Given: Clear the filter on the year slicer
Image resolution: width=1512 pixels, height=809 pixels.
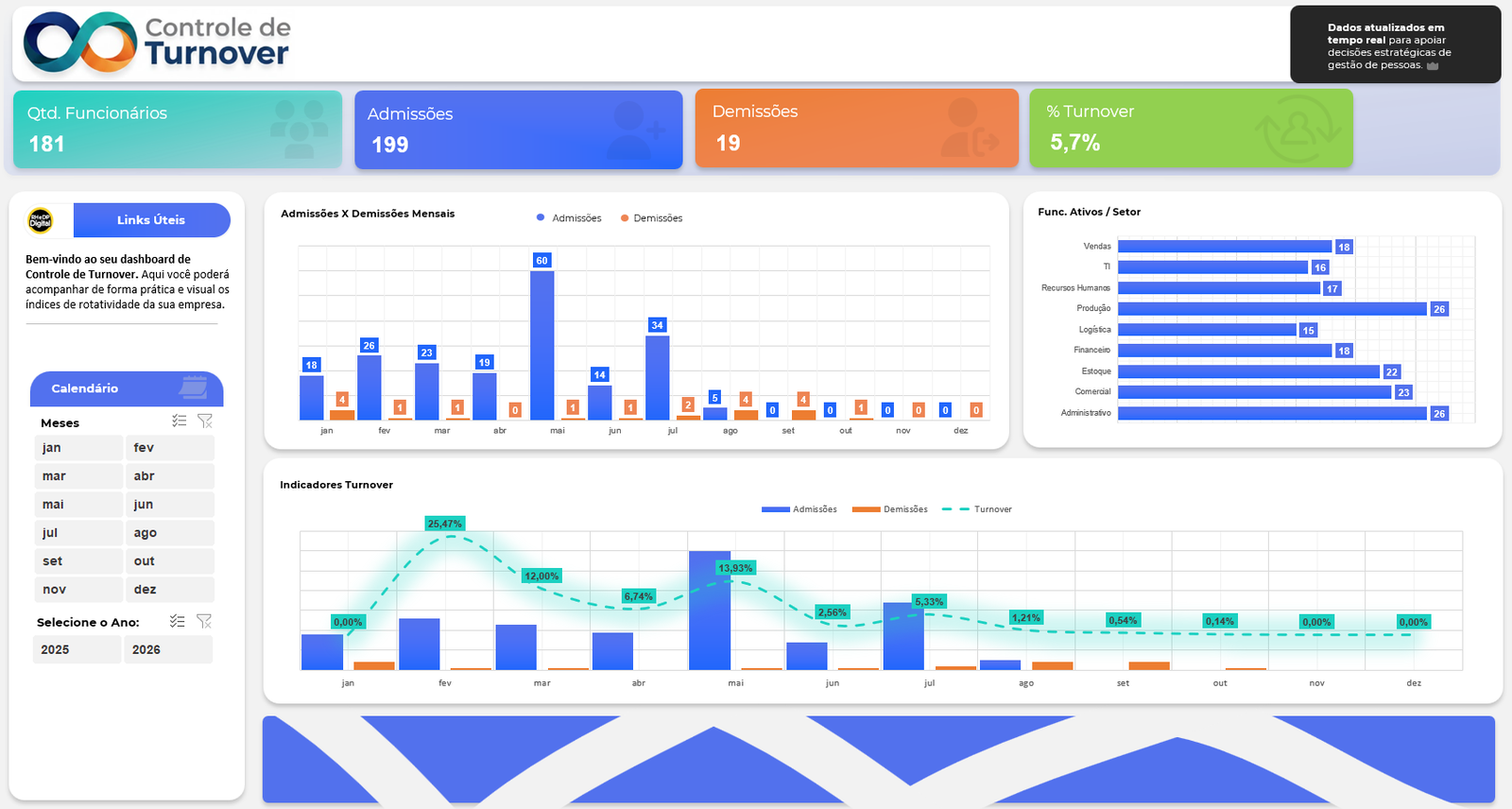Looking at the screenshot, I should tap(204, 621).
